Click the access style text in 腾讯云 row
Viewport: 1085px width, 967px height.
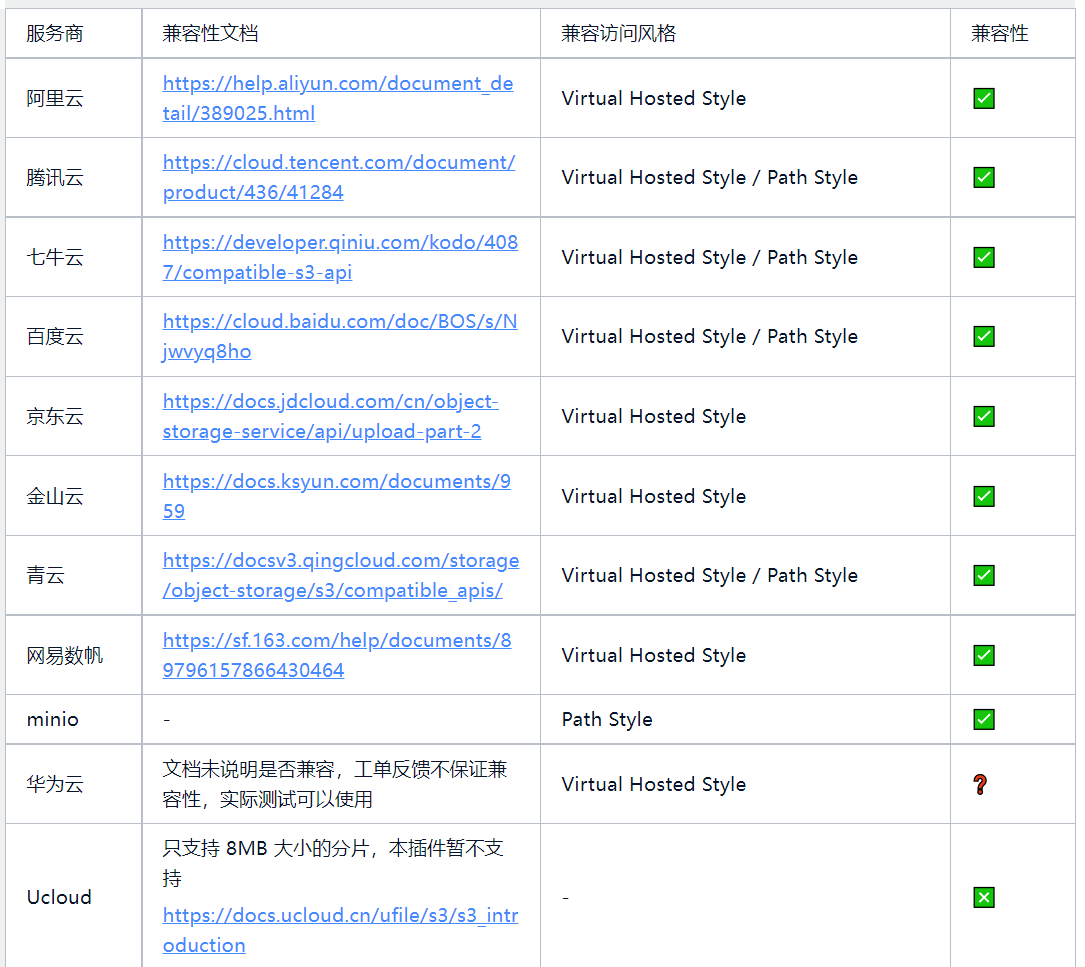709,177
